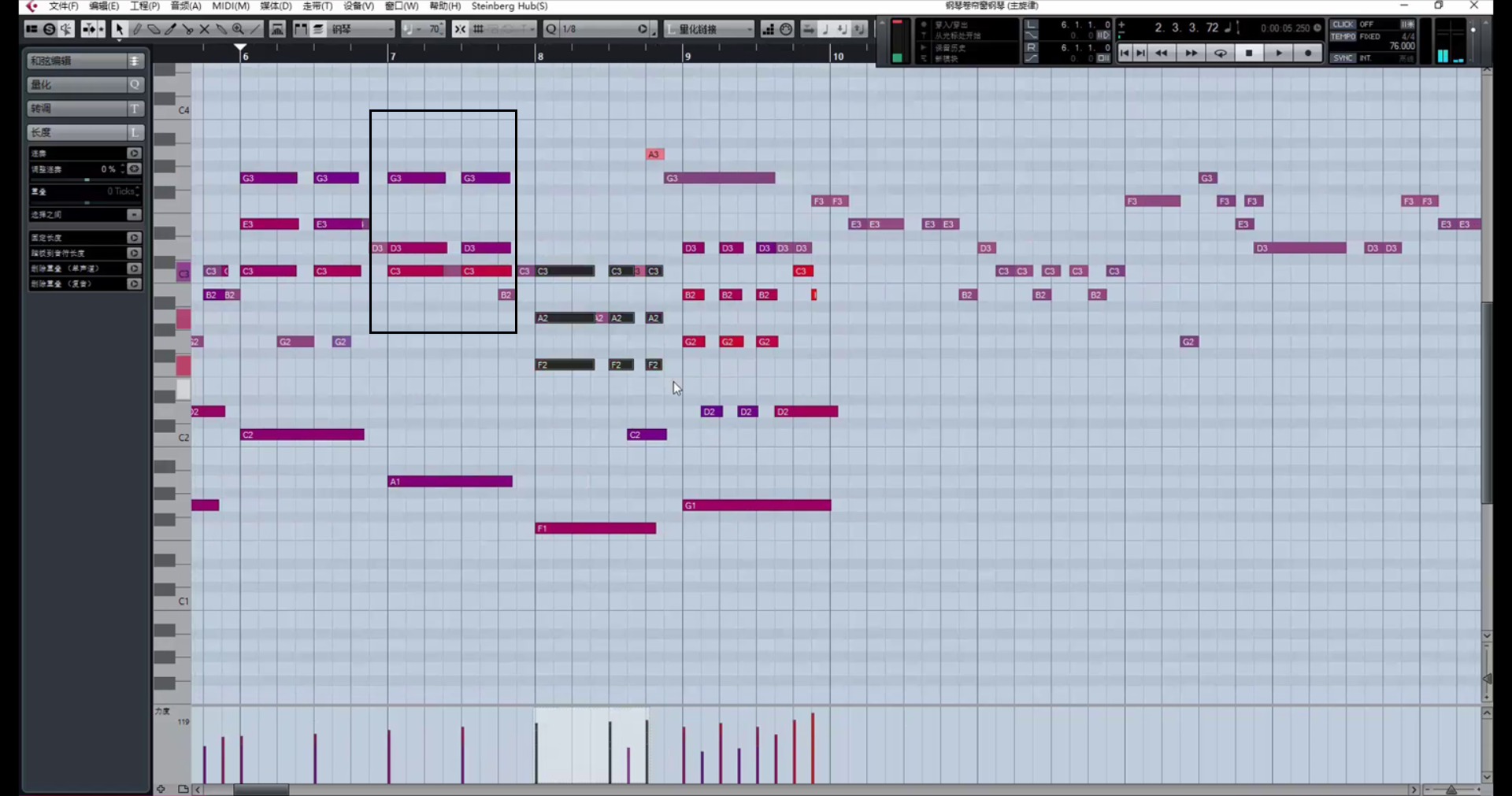Adjust the legato percentage slider

[86, 180]
